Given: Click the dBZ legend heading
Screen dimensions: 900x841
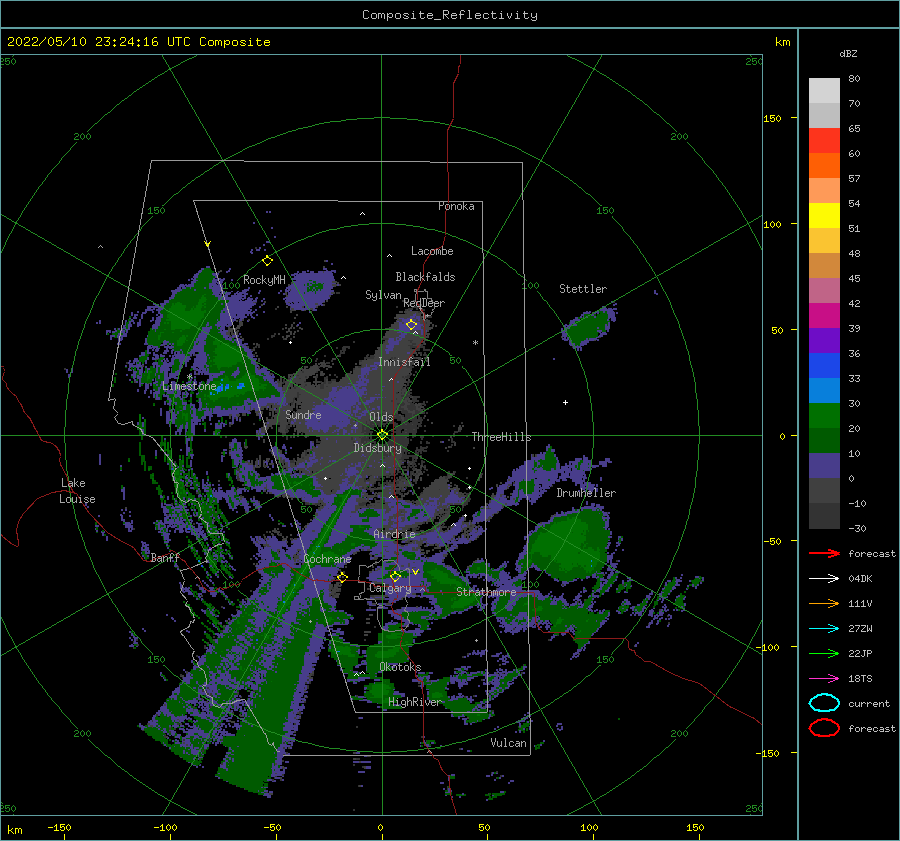Looking at the screenshot, I should click(x=848, y=53).
